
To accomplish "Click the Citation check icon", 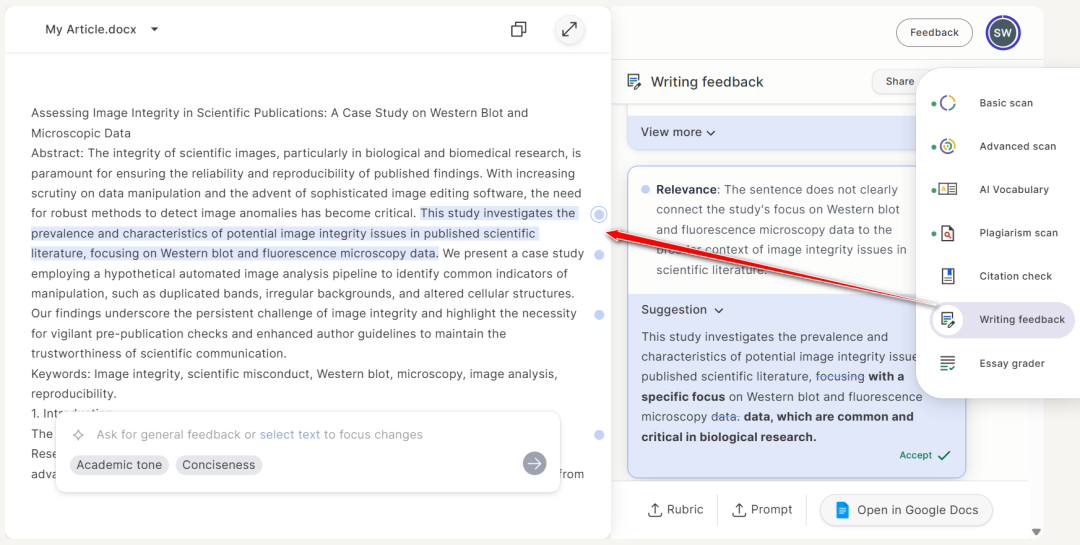I will 947,276.
